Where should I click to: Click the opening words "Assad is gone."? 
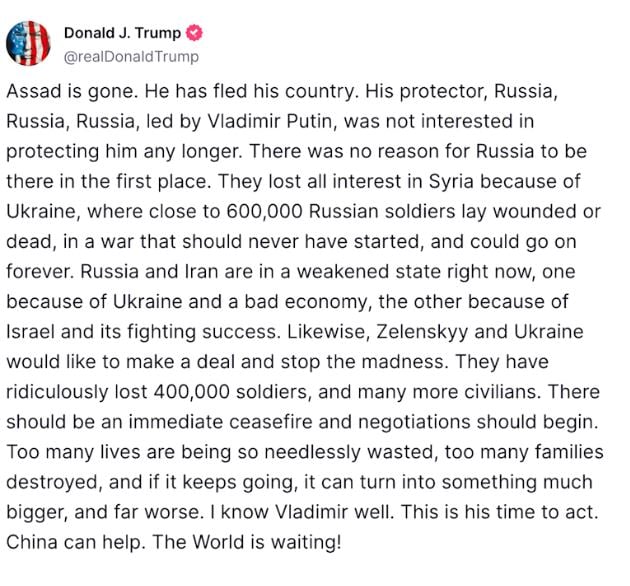pos(72,92)
